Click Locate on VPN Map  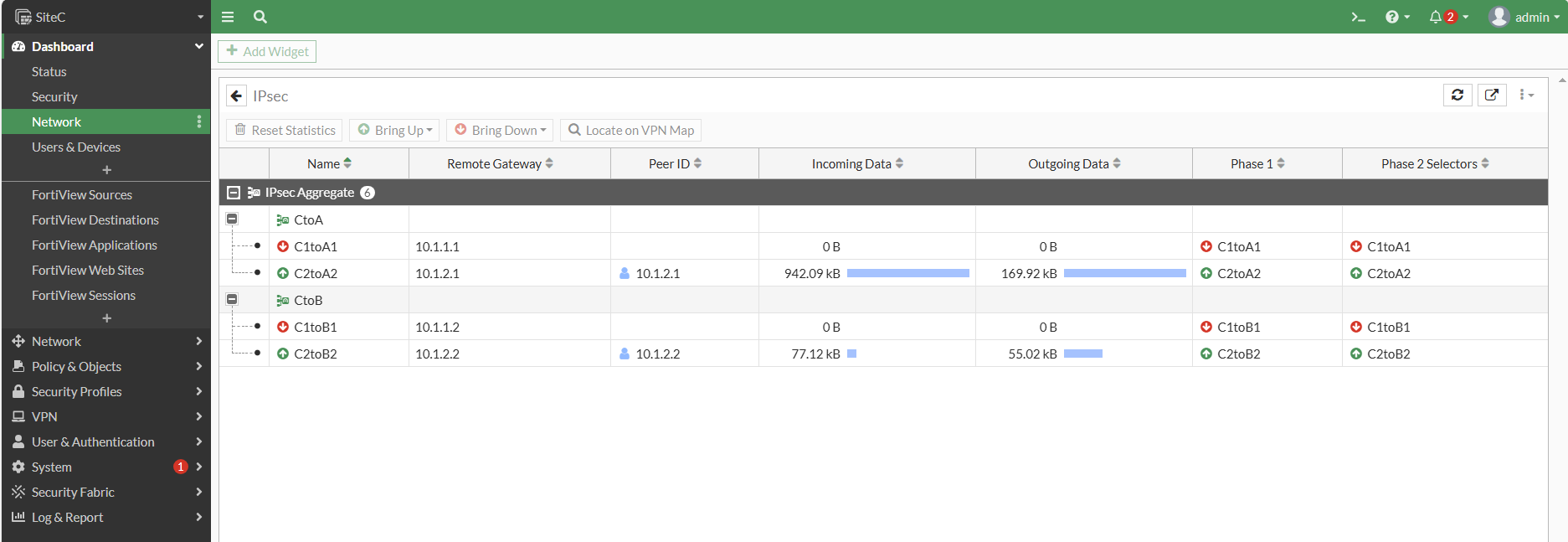(x=630, y=130)
